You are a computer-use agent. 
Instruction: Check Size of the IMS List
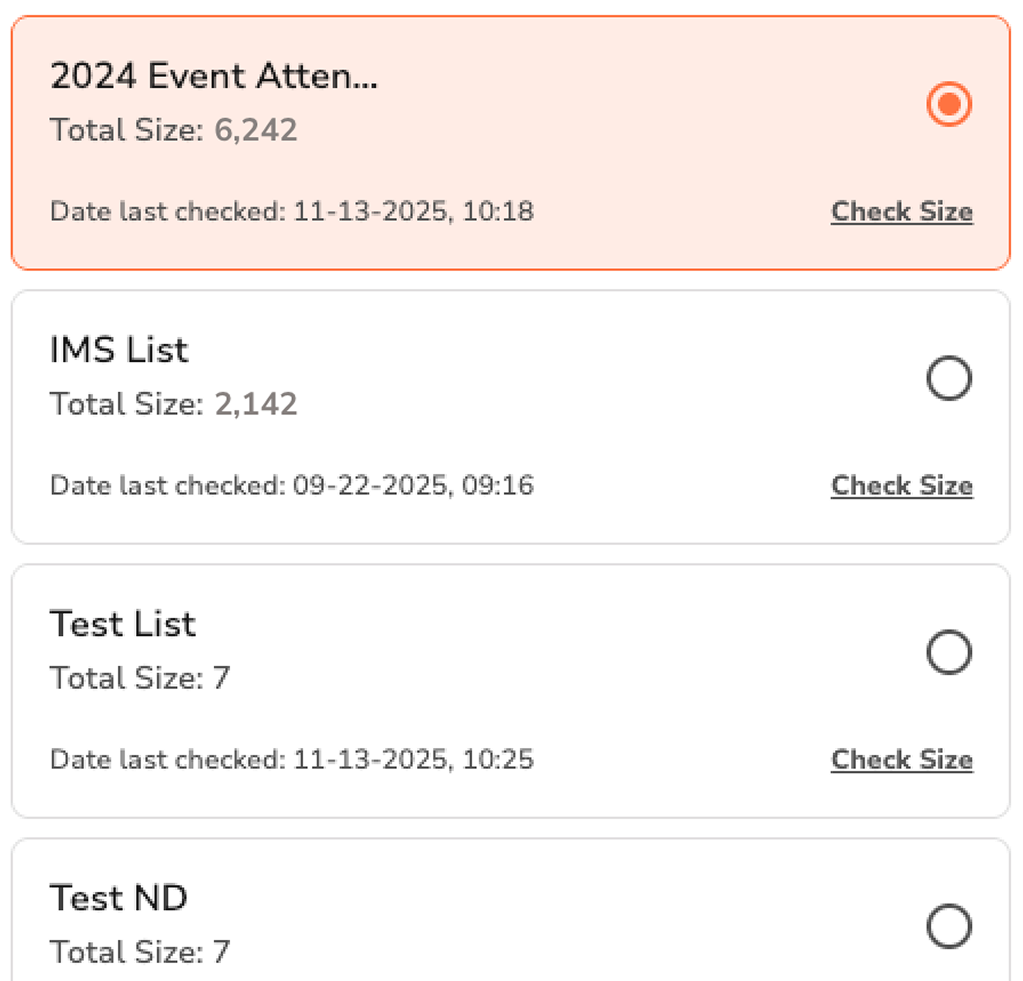(901, 486)
